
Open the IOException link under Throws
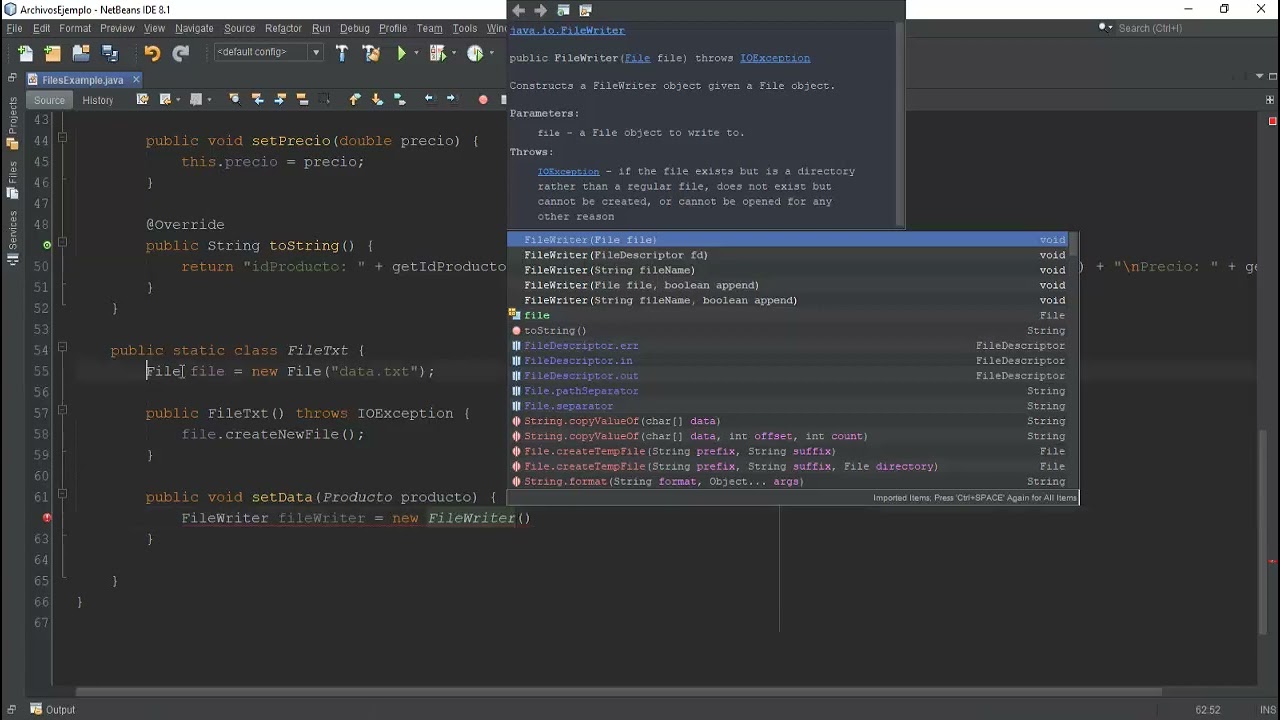(568, 171)
